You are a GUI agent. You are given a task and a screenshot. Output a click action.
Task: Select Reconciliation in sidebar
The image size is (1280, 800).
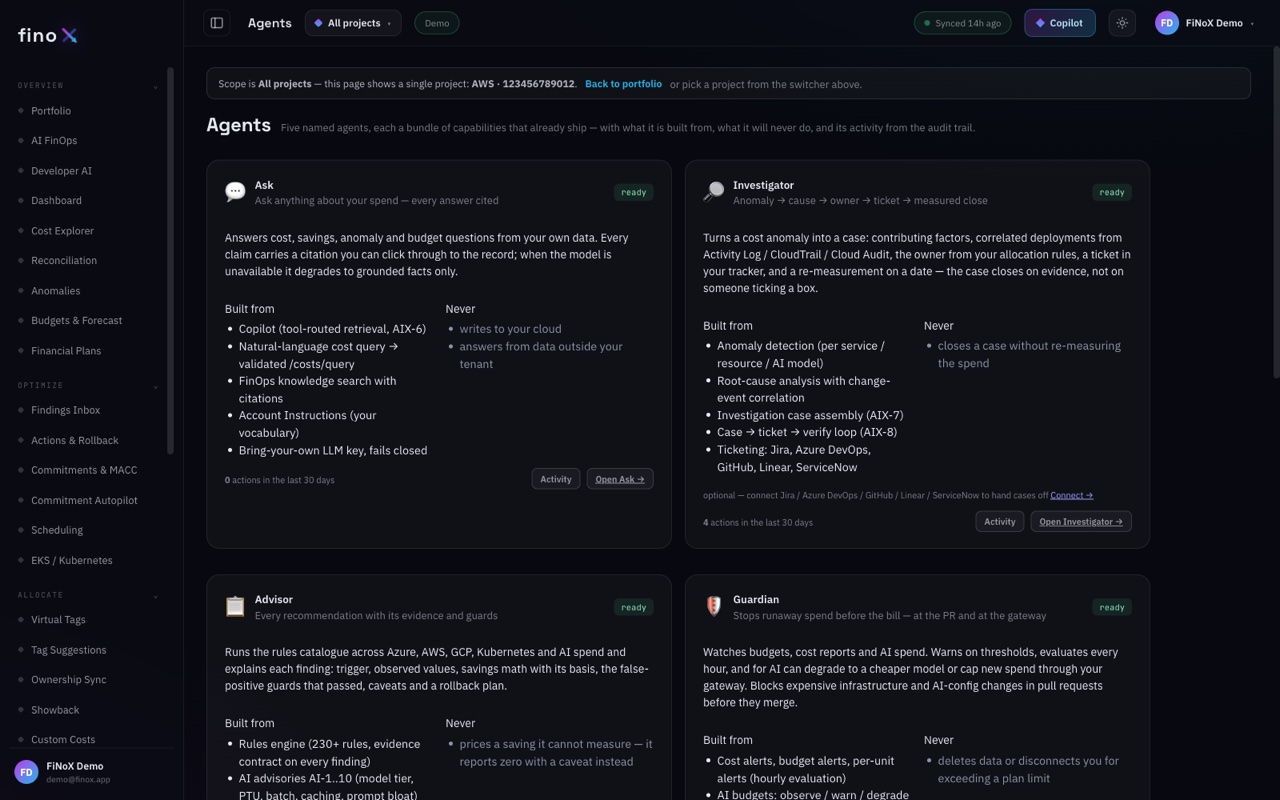64,261
